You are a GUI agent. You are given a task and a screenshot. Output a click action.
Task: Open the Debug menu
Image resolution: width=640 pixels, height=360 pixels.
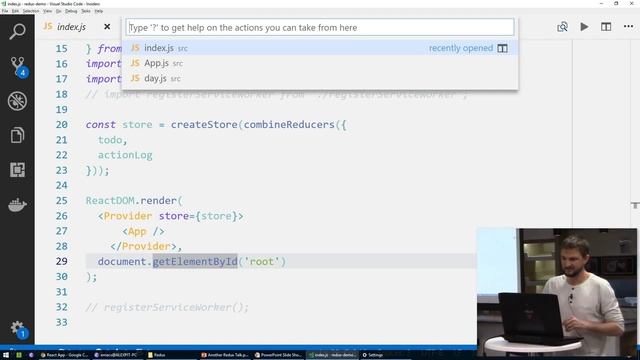point(71,11)
